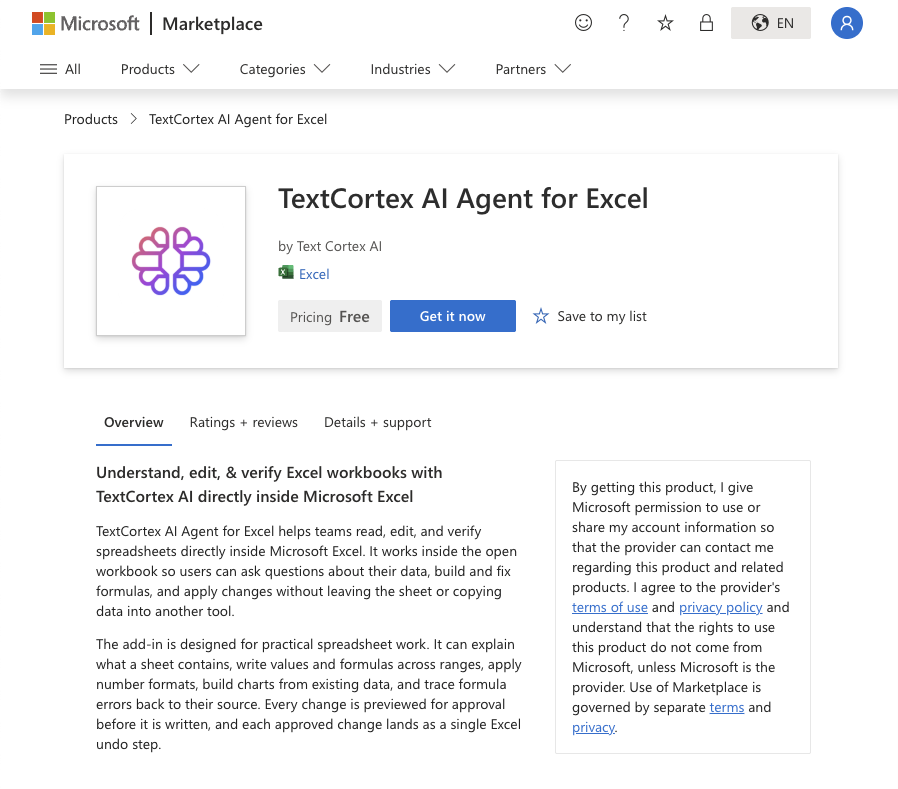898x789 pixels.
Task: Click the lock icon in header
Action: pos(706,23)
